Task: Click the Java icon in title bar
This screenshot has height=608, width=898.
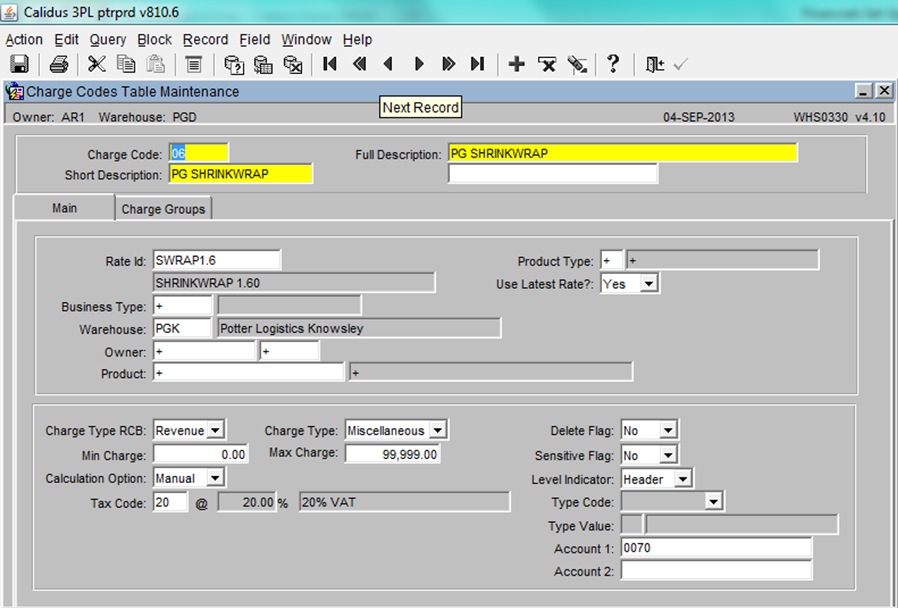Action: (x=10, y=11)
